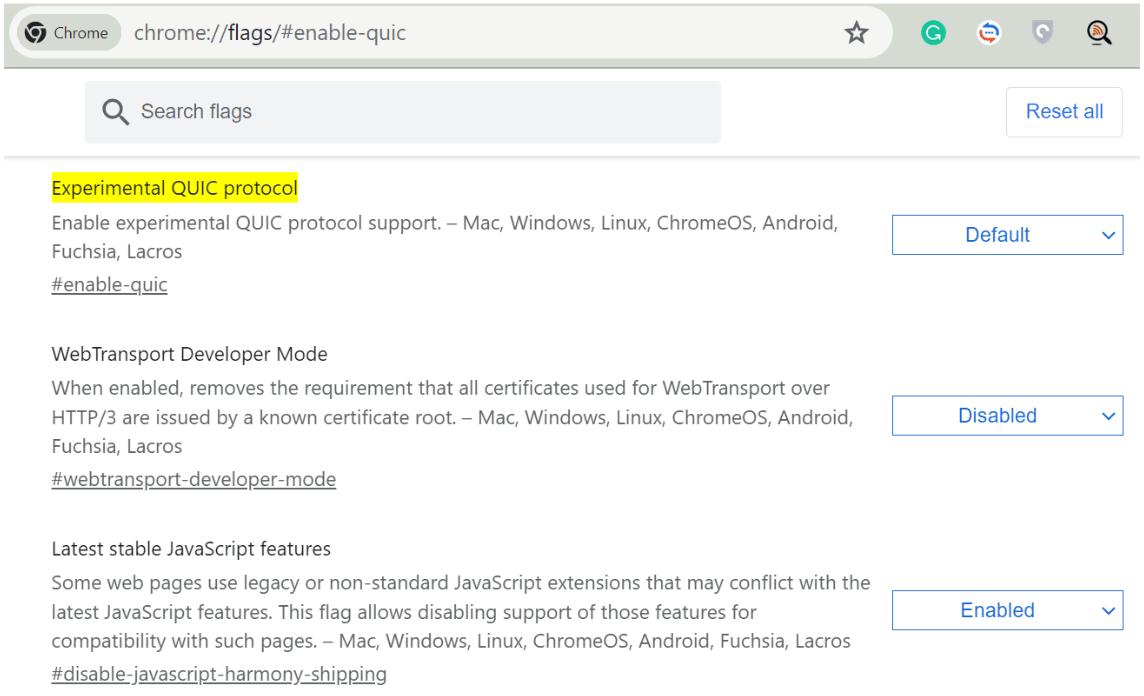Open the #webtransport-developer-mode link
The image size is (1144, 696).
coord(194,479)
